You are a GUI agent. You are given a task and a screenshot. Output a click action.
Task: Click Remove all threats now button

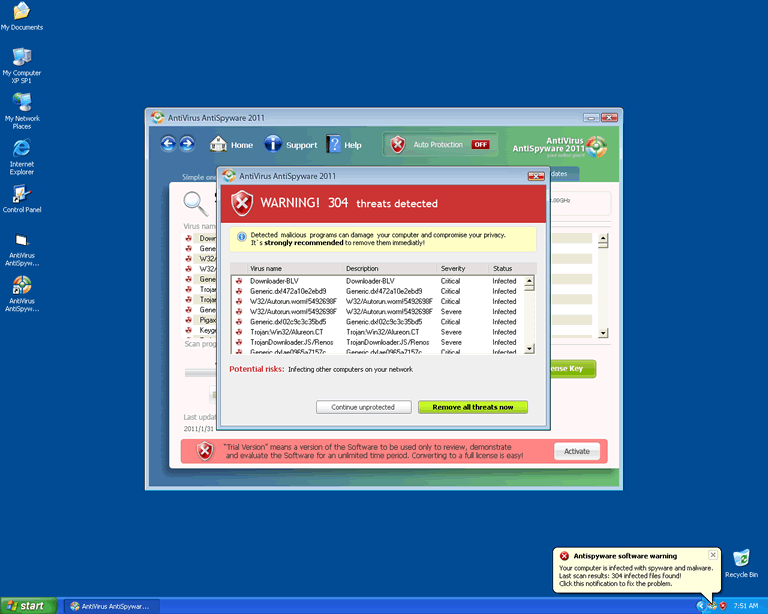coord(472,407)
